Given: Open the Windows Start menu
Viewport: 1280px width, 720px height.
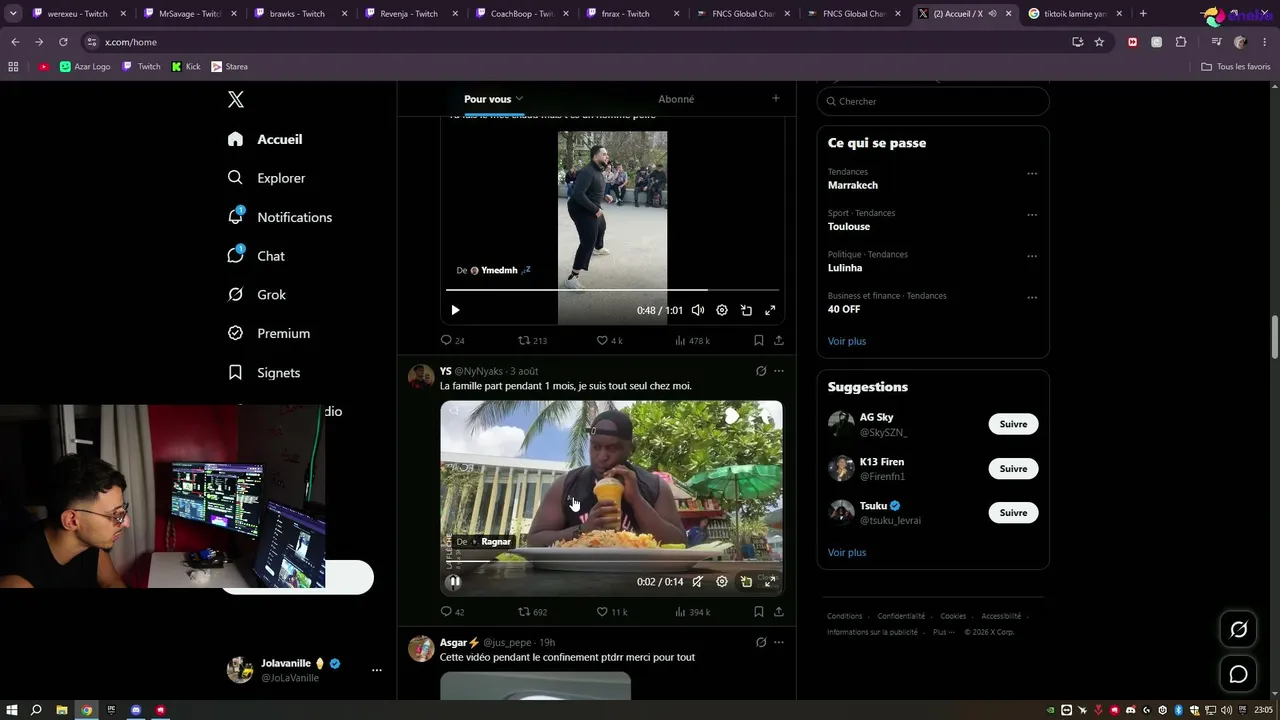Looking at the screenshot, I should [x=12, y=710].
